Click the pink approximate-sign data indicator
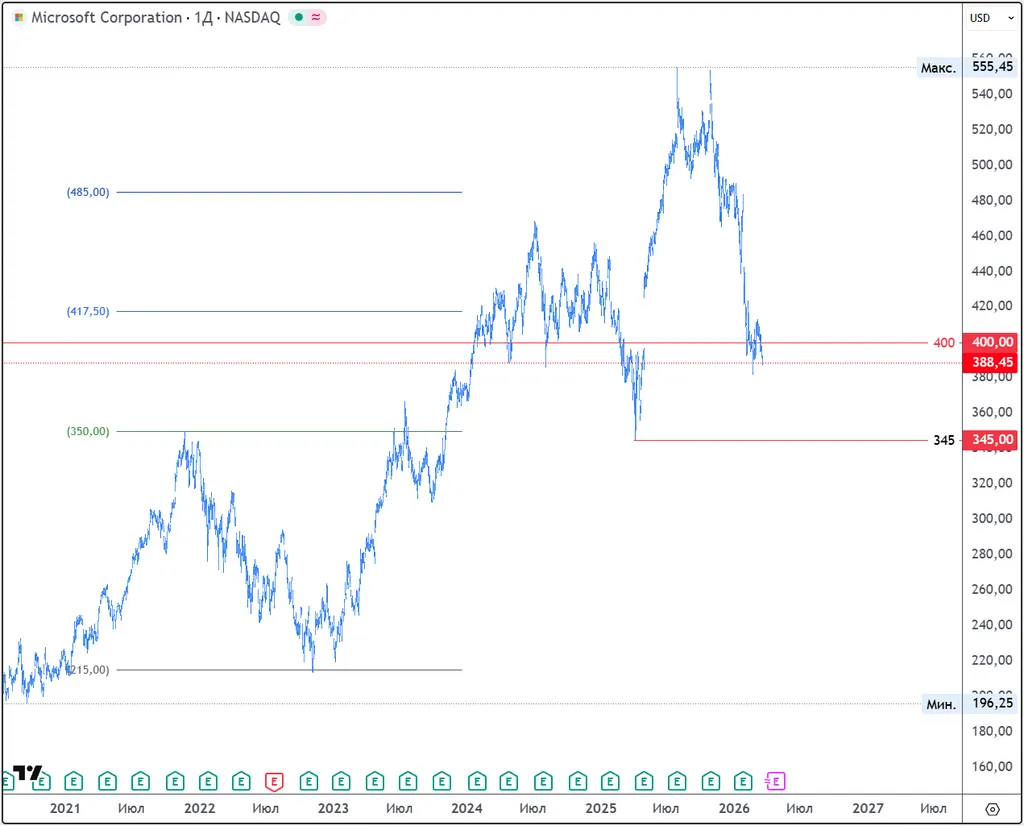Viewport: 1024px width, 826px height. tap(316, 18)
